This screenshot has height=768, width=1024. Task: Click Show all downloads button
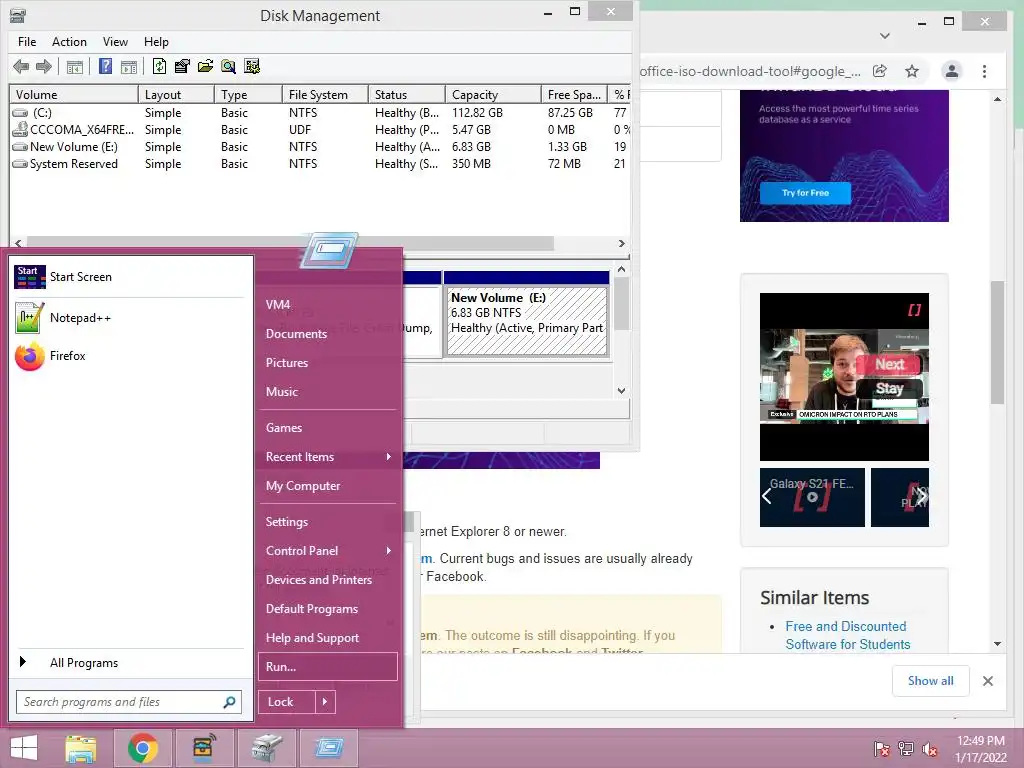pyautogui.click(x=930, y=681)
